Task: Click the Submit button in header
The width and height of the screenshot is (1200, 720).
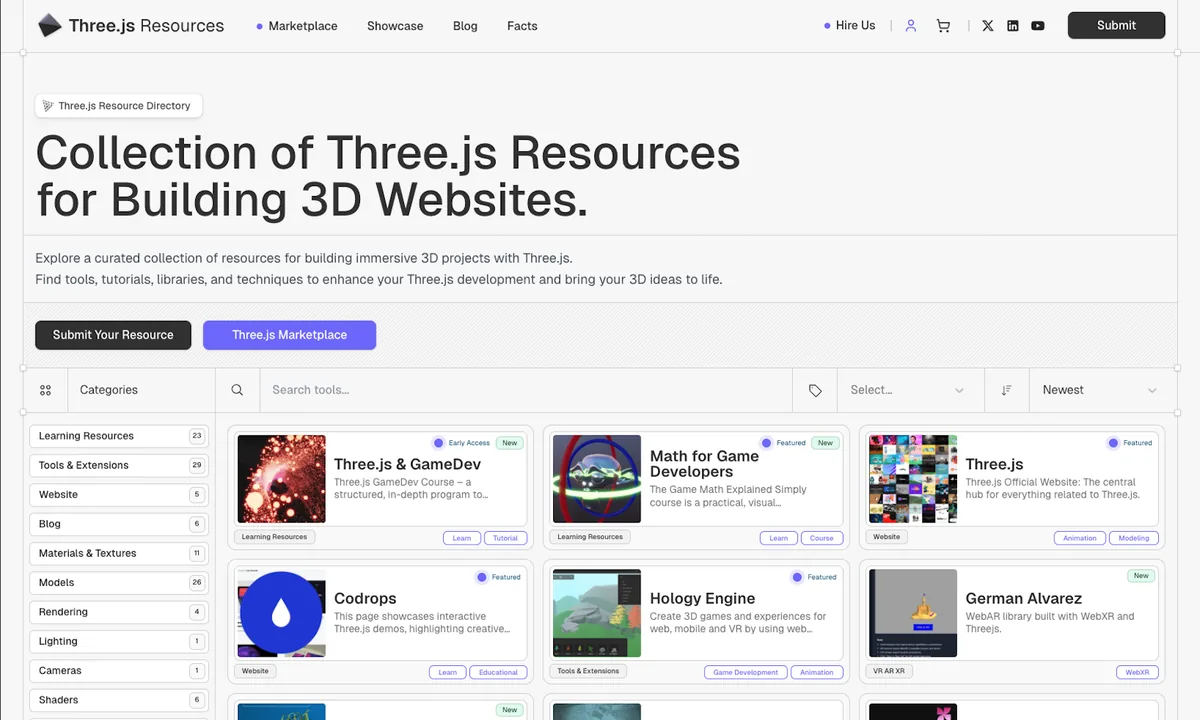Action: pos(1116,26)
